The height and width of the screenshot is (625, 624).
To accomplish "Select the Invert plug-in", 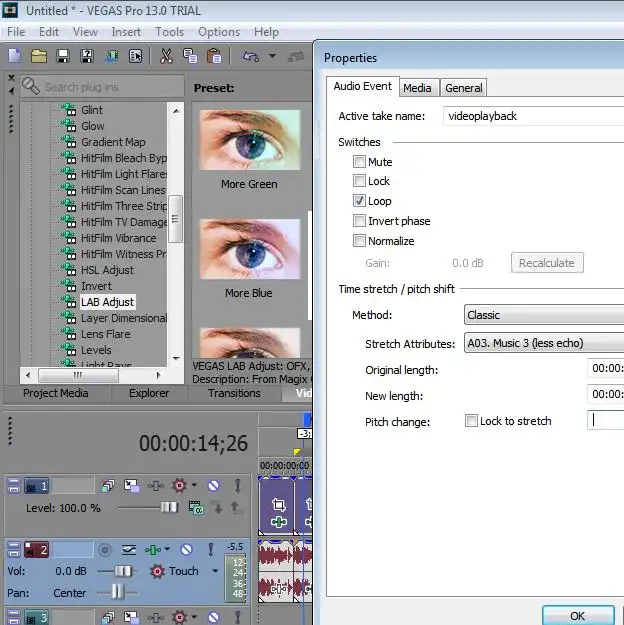I will click(x=96, y=286).
